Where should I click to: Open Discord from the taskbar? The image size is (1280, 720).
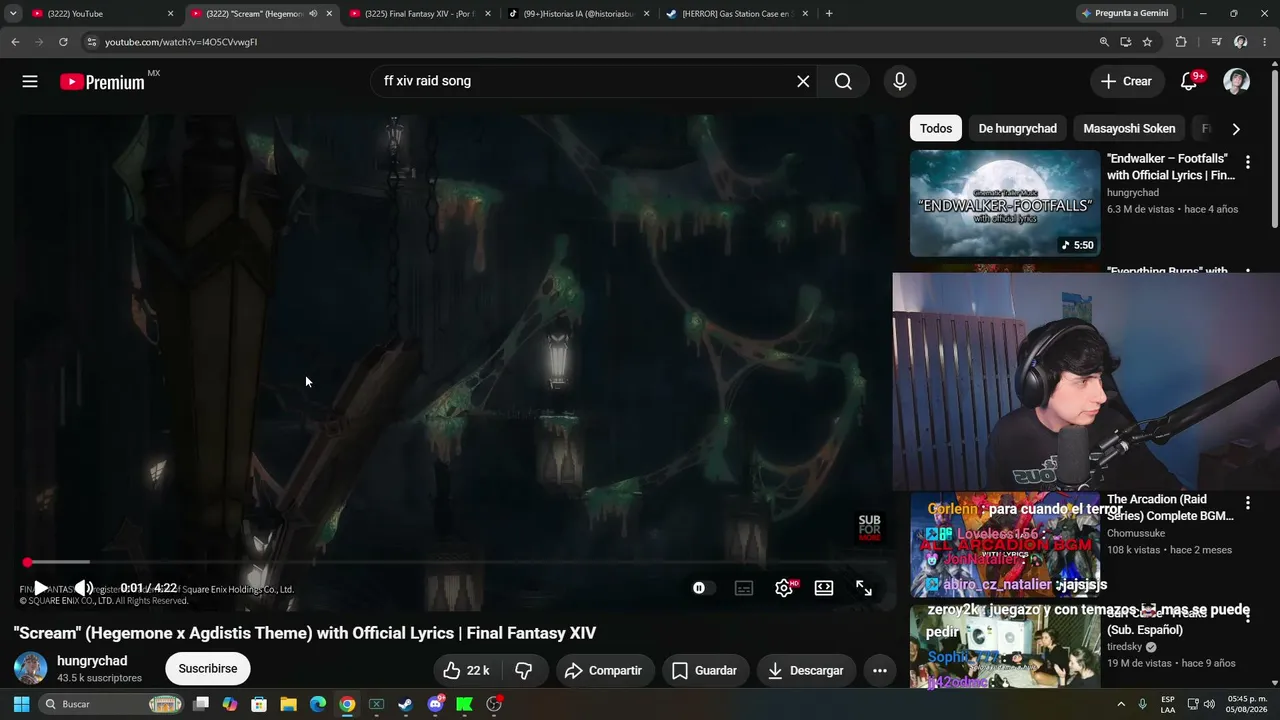point(435,704)
